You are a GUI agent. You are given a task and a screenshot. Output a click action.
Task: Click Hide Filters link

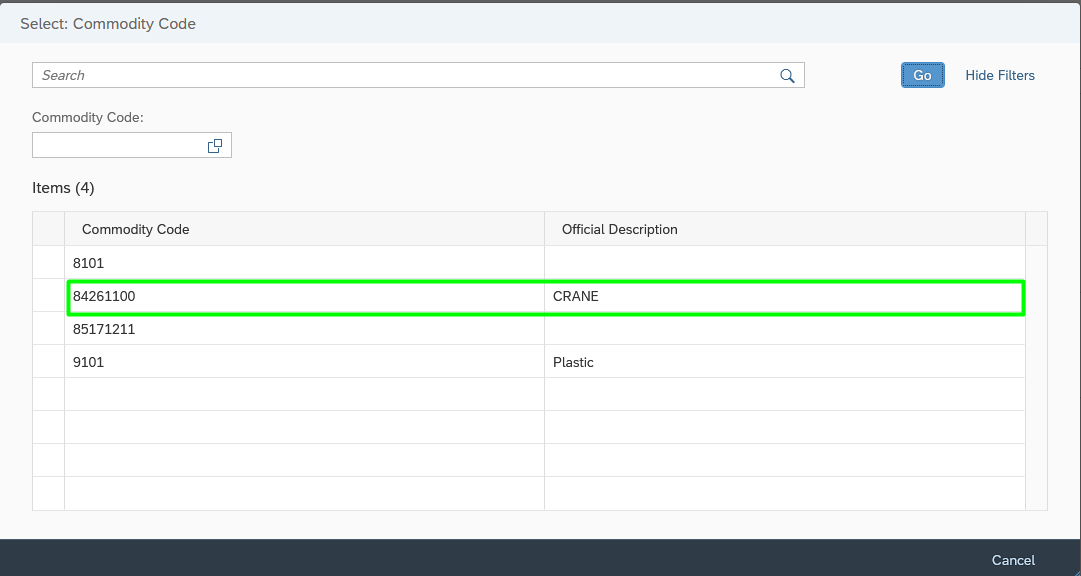click(x=1000, y=75)
